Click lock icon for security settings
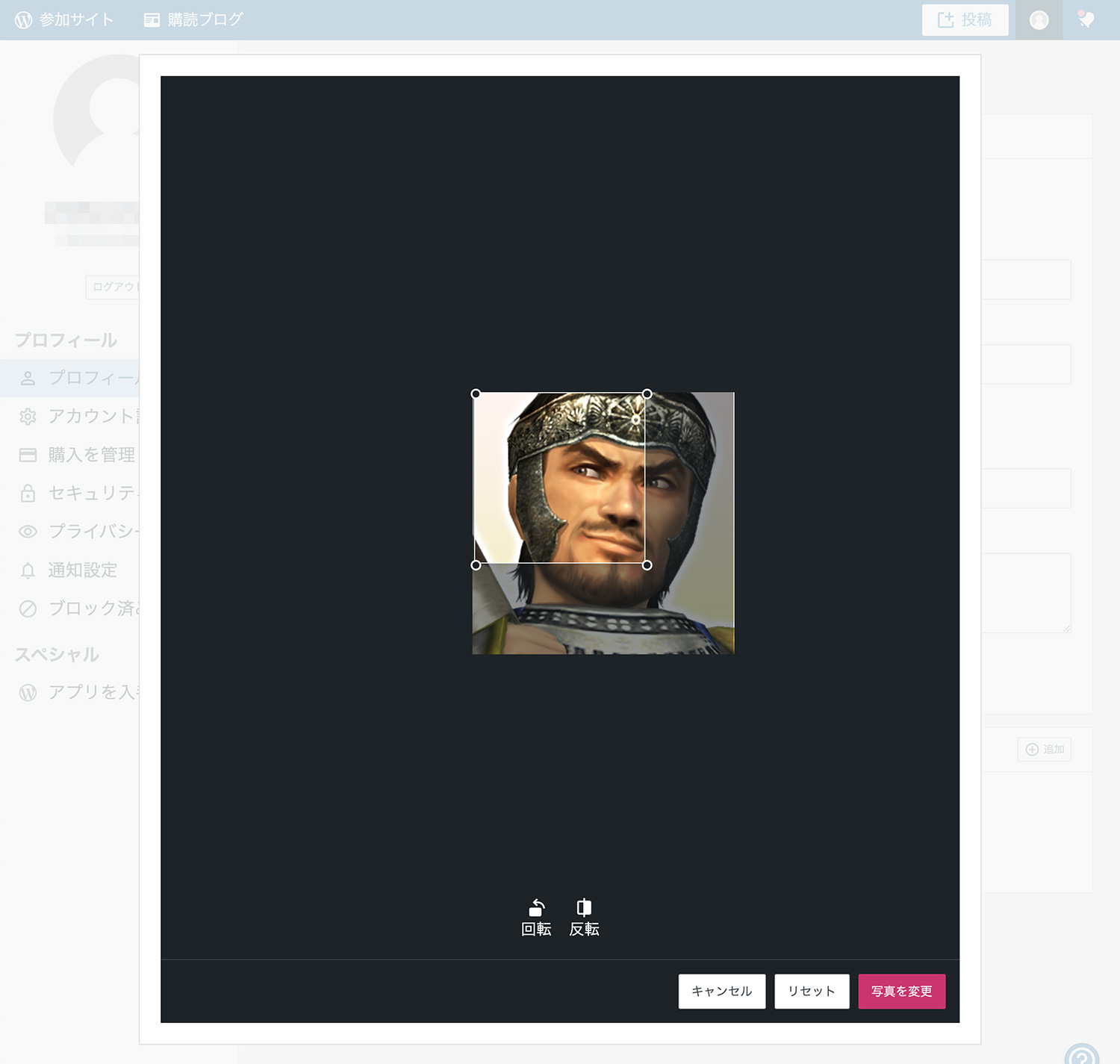The width and height of the screenshot is (1120, 1064). (28, 493)
